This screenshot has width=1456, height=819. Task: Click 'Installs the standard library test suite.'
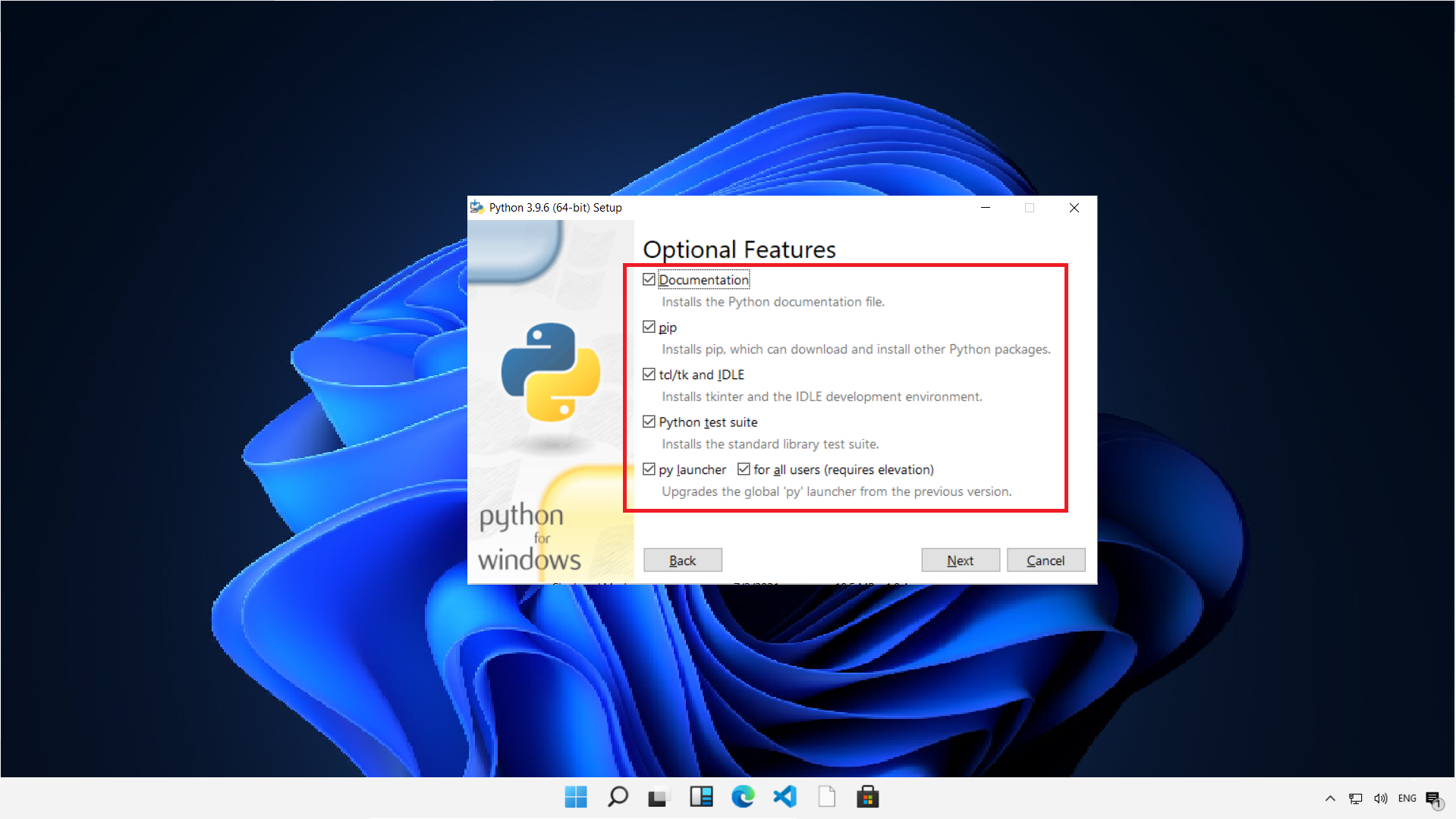(x=770, y=444)
